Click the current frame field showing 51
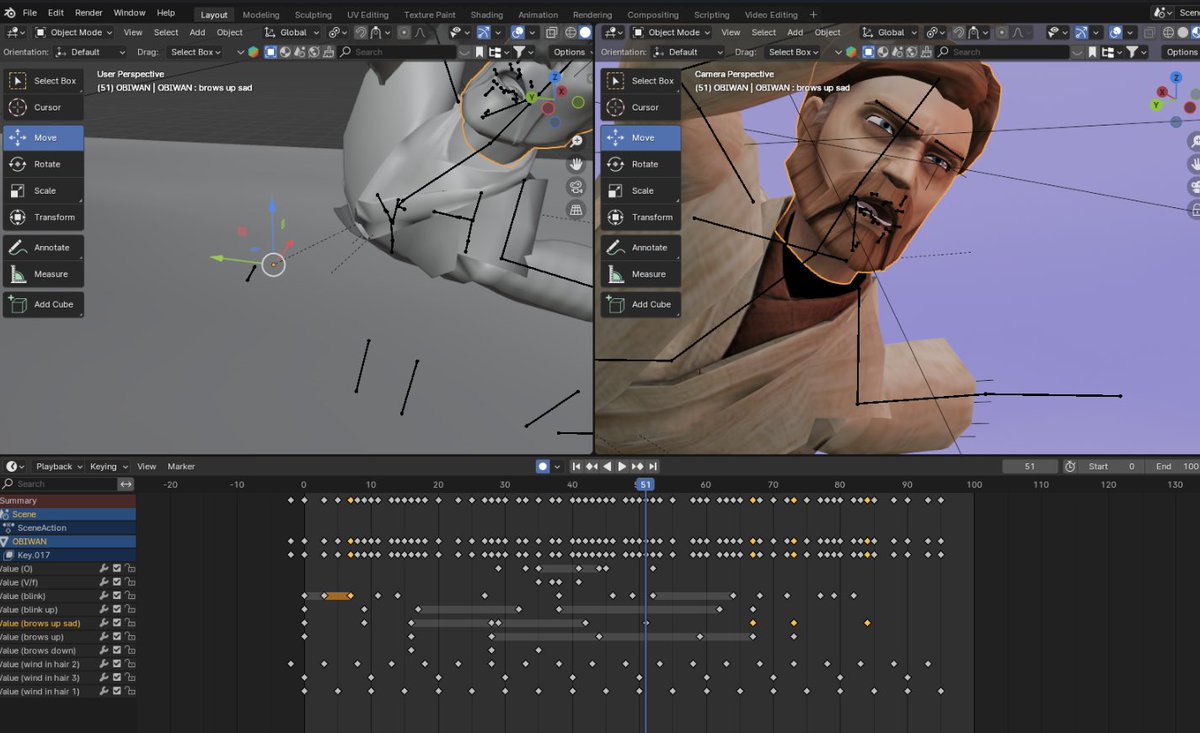This screenshot has height=733, width=1200. point(1030,466)
